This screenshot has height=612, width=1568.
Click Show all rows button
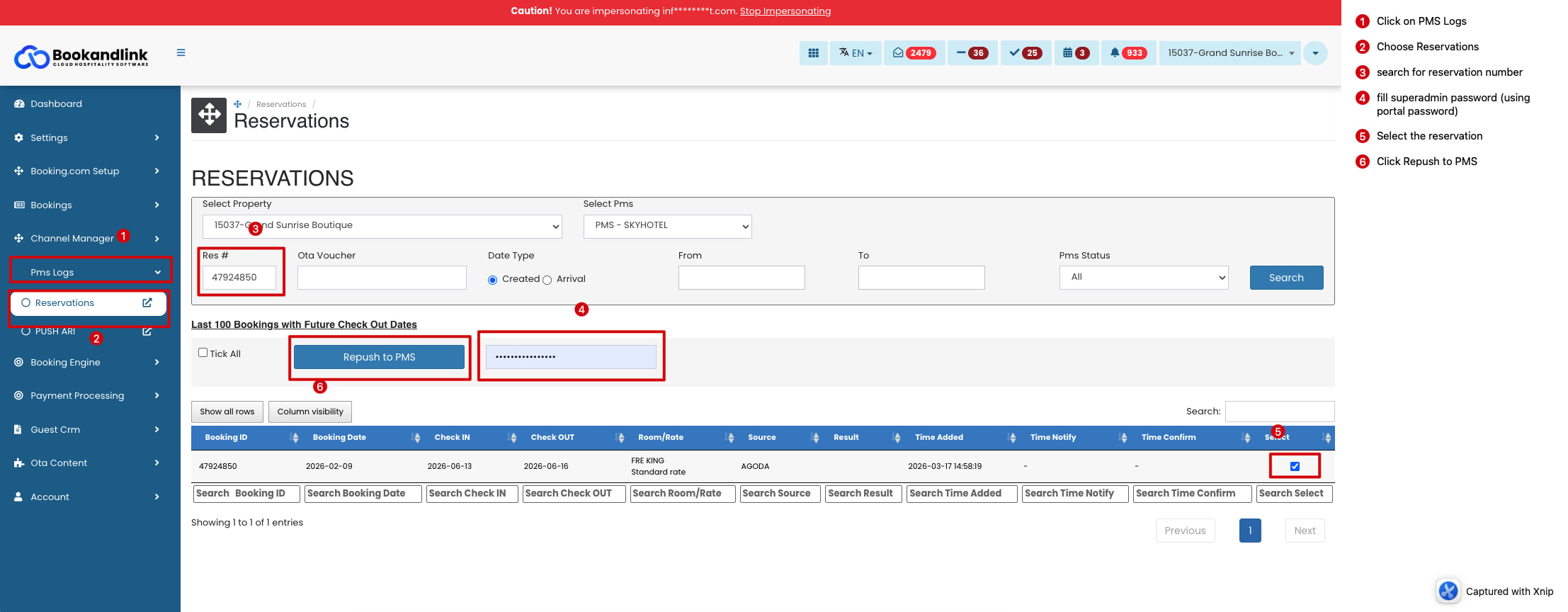pyautogui.click(x=227, y=412)
